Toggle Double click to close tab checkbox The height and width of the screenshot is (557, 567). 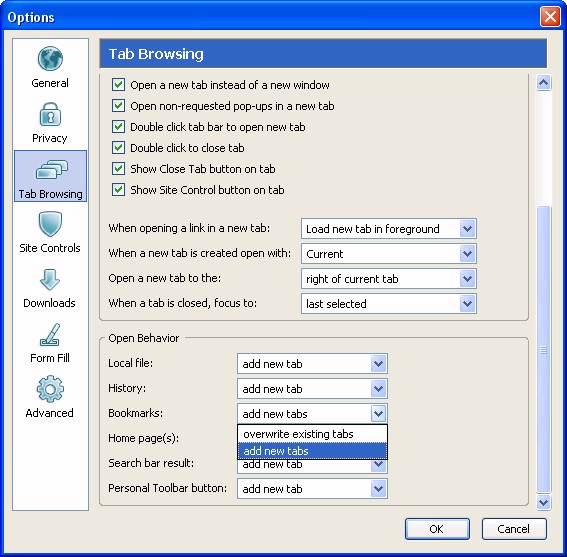click(x=118, y=148)
